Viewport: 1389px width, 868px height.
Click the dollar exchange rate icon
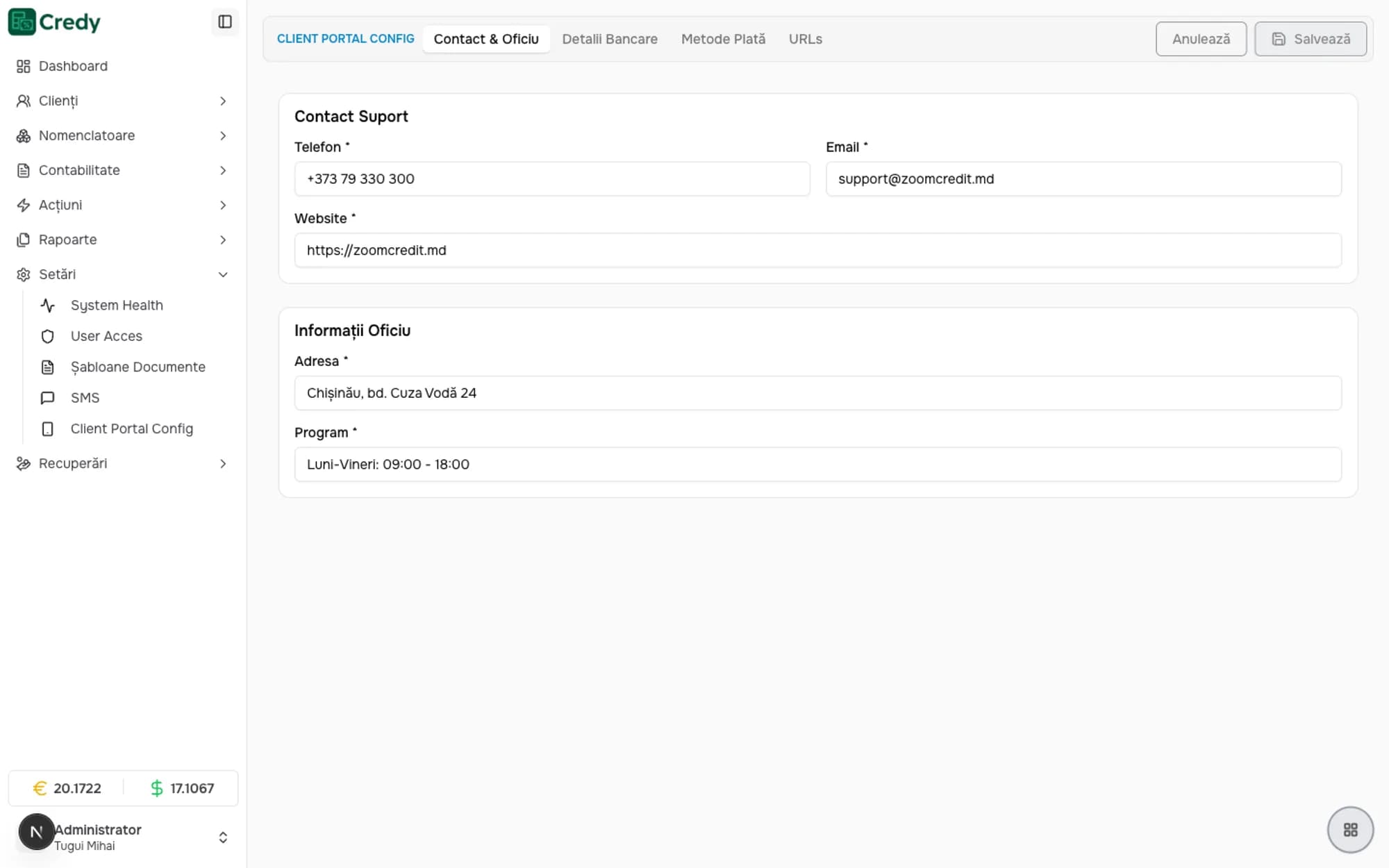[x=157, y=788]
